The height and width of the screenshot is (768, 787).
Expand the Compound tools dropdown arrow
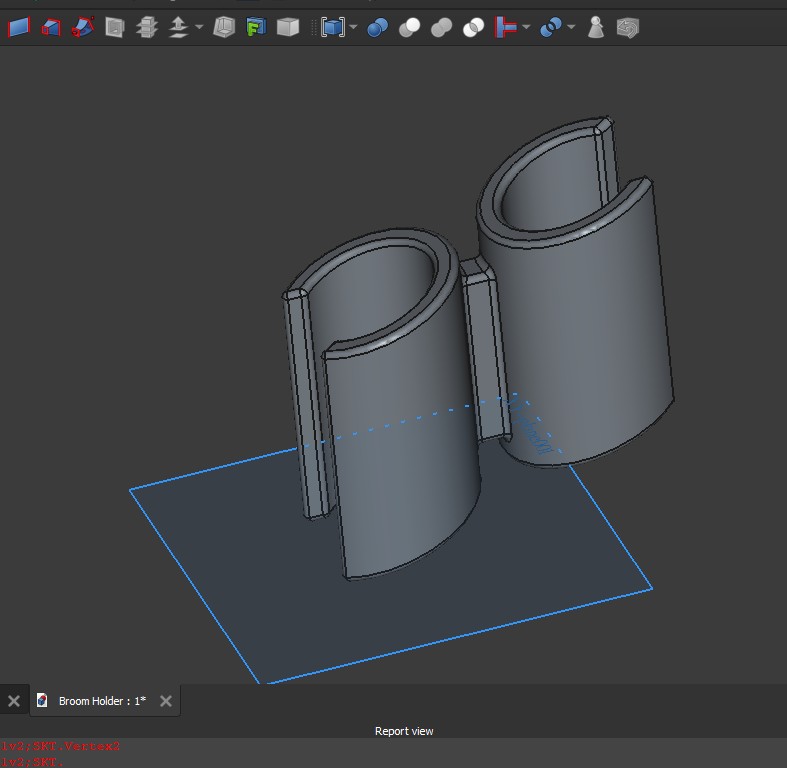pos(353,28)
